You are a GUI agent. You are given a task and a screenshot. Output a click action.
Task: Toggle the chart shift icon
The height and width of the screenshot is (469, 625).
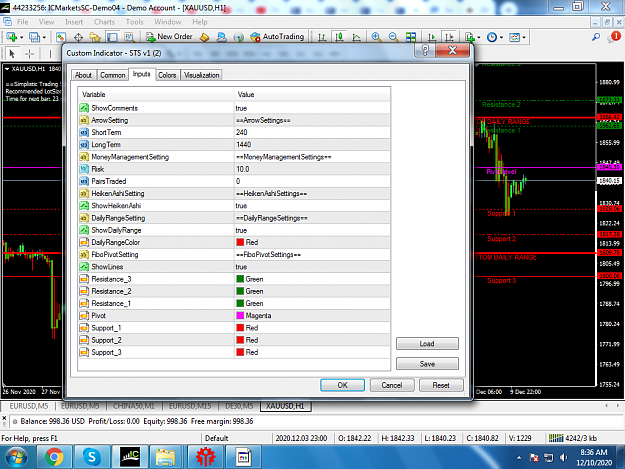pos(449,37)
